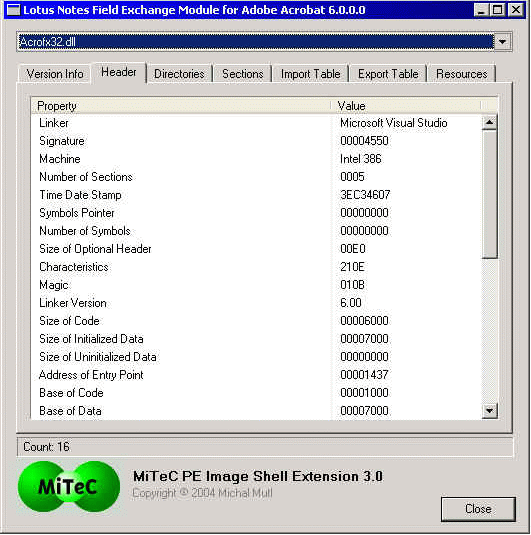The width and height of the screenshot is (531, 535).
Task: Select the Linker Version row
Action: [256, 303]
